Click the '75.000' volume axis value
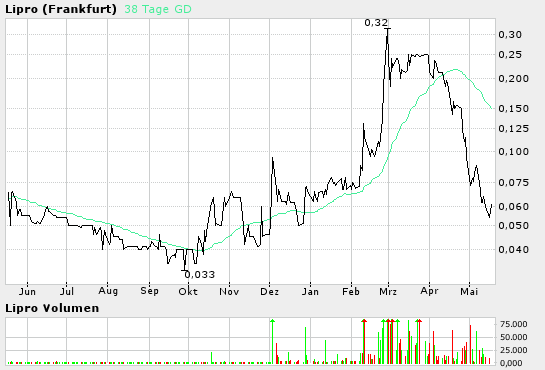The image size is (545, 370). coord(513,324)
